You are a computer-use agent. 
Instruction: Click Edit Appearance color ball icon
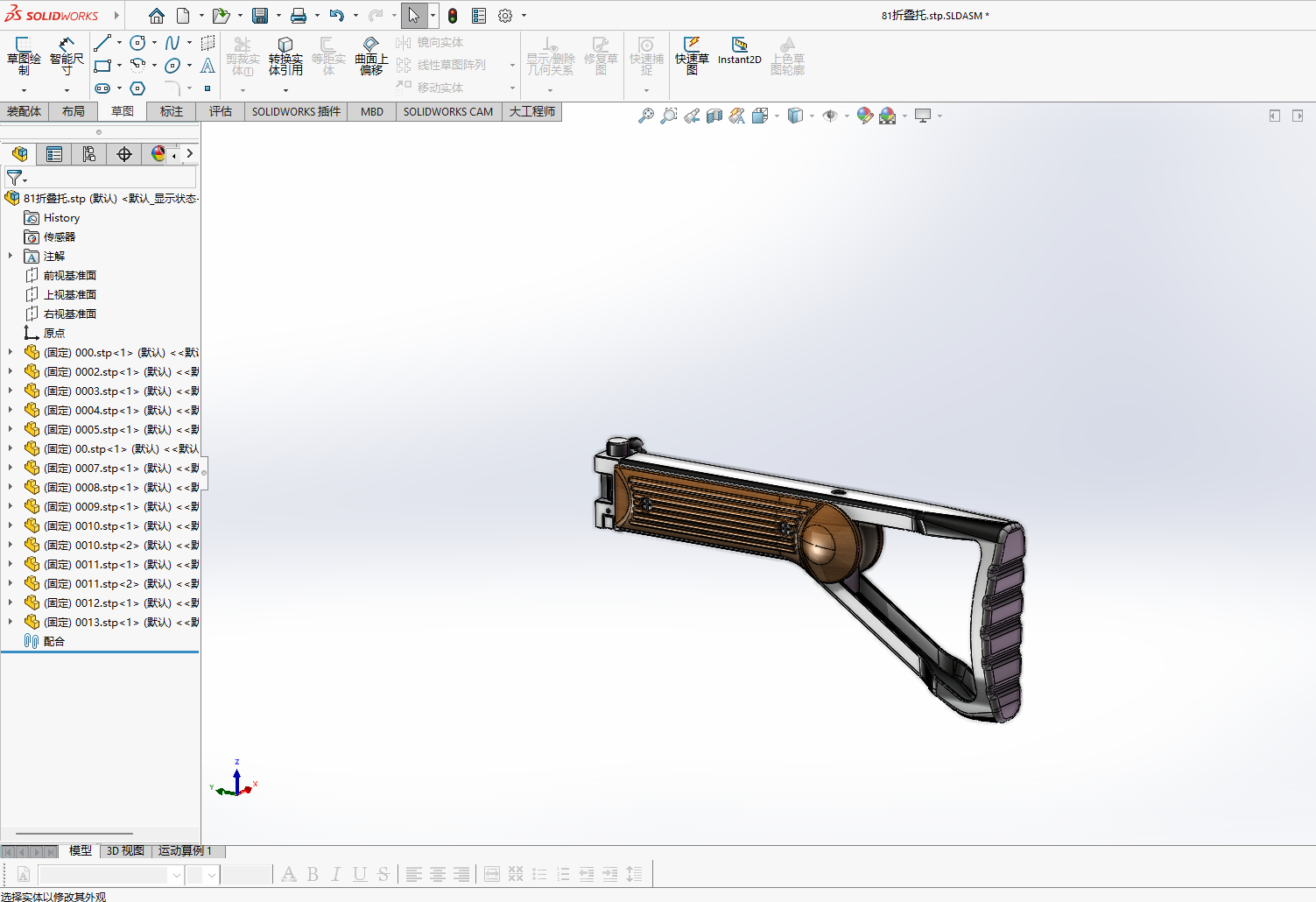(x=865, y=116)
